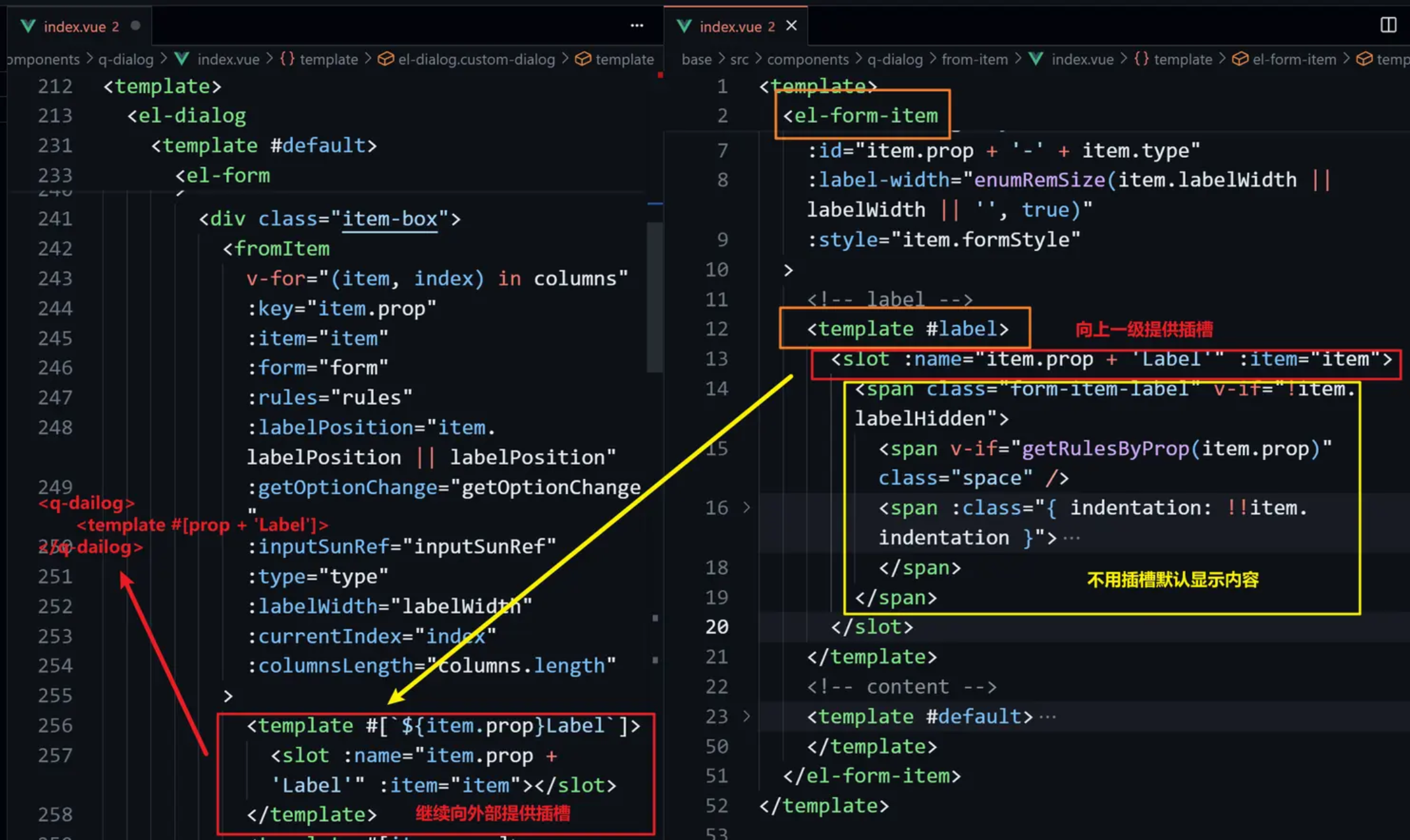This screenshot has height=840, width=1410.
Task: Click the components breadcrumb in right editor
Action: (x=808, y=59)
